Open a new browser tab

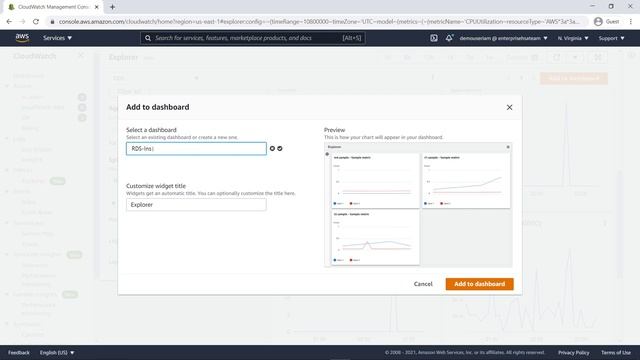pyautogui.click(x=112, y=7)
